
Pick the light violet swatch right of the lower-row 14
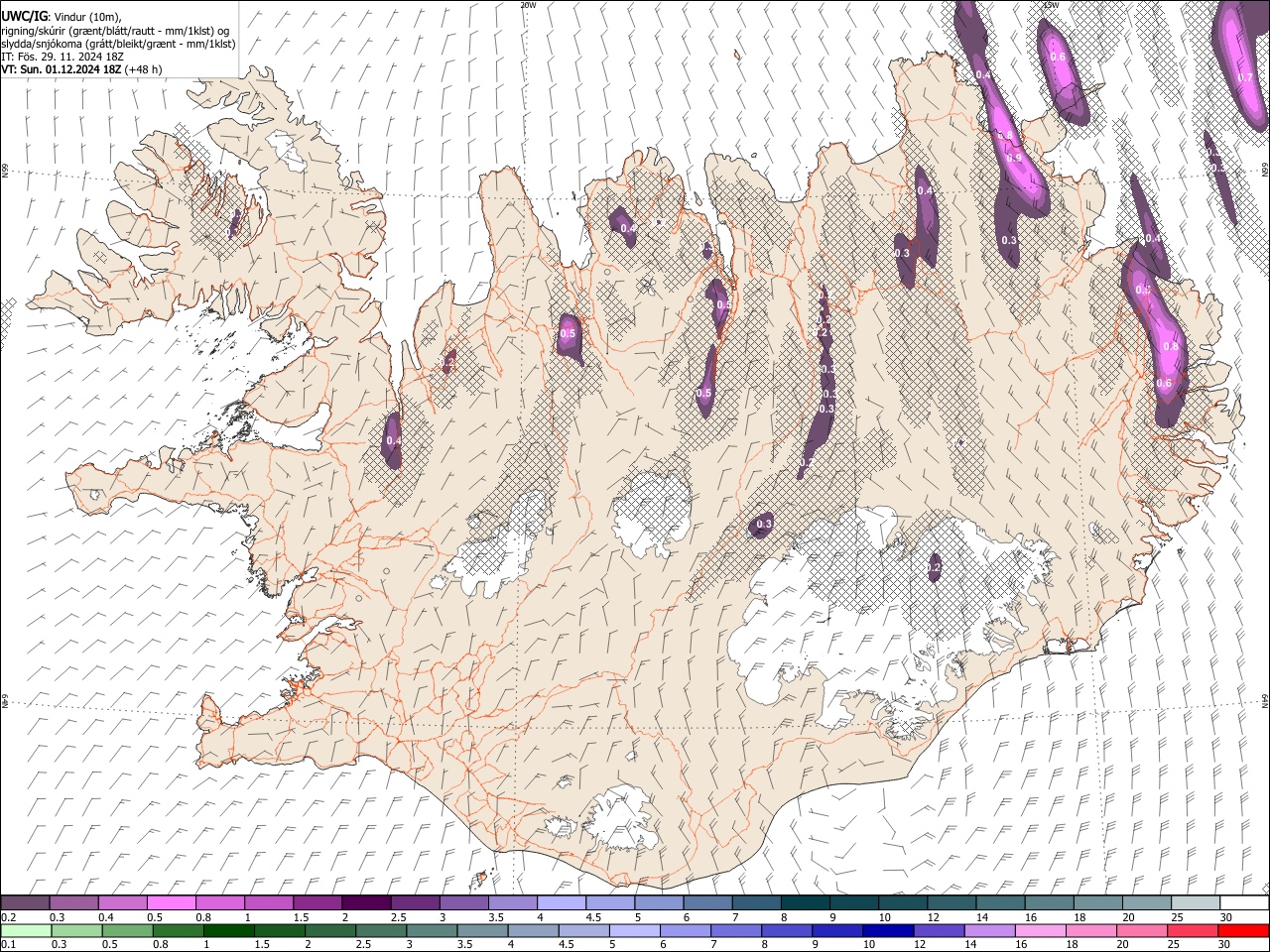989,930
